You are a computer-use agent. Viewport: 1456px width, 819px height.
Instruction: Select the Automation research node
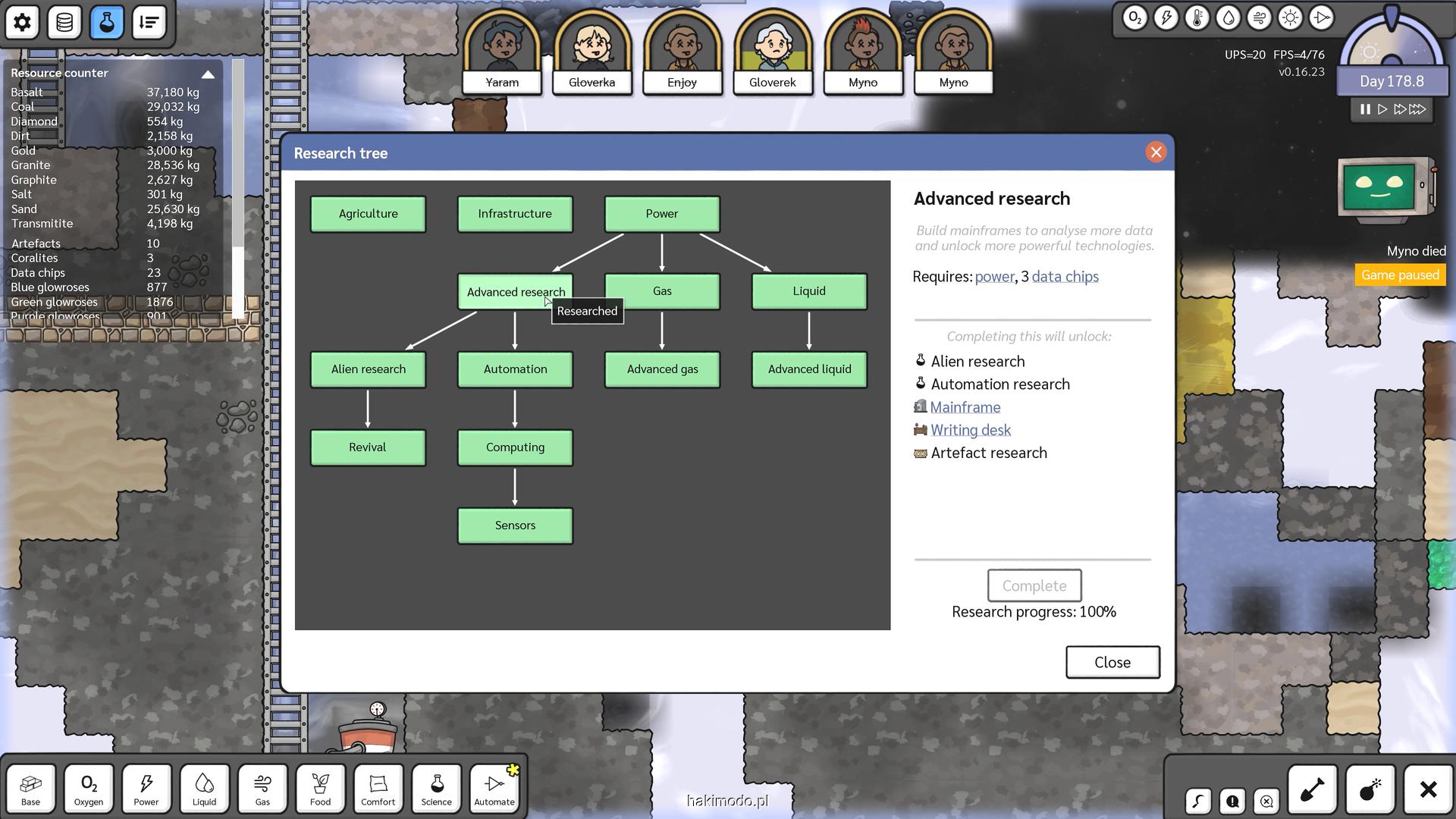tap(515, 369)
